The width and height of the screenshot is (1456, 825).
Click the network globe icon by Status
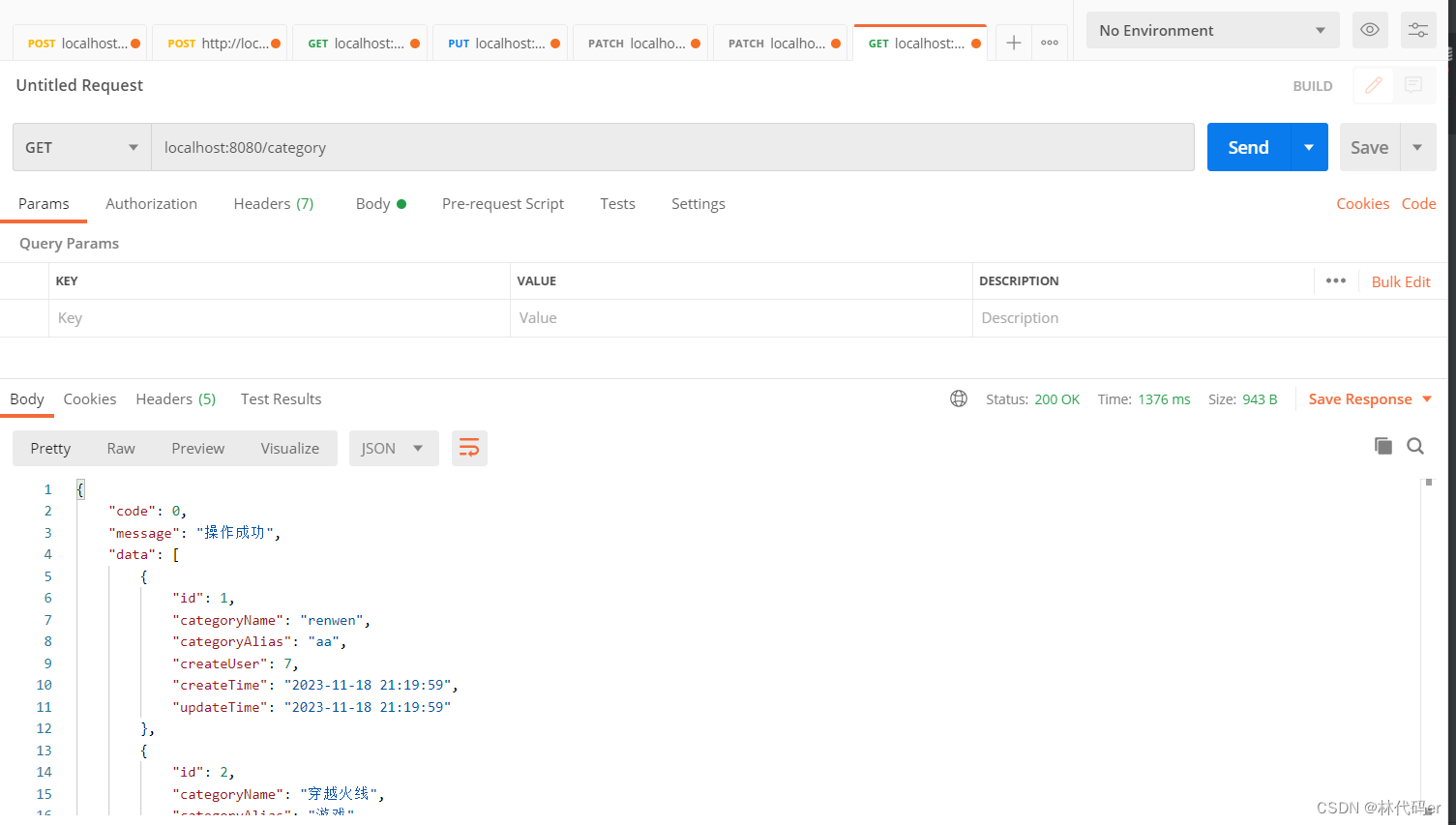tap(959, 398)
